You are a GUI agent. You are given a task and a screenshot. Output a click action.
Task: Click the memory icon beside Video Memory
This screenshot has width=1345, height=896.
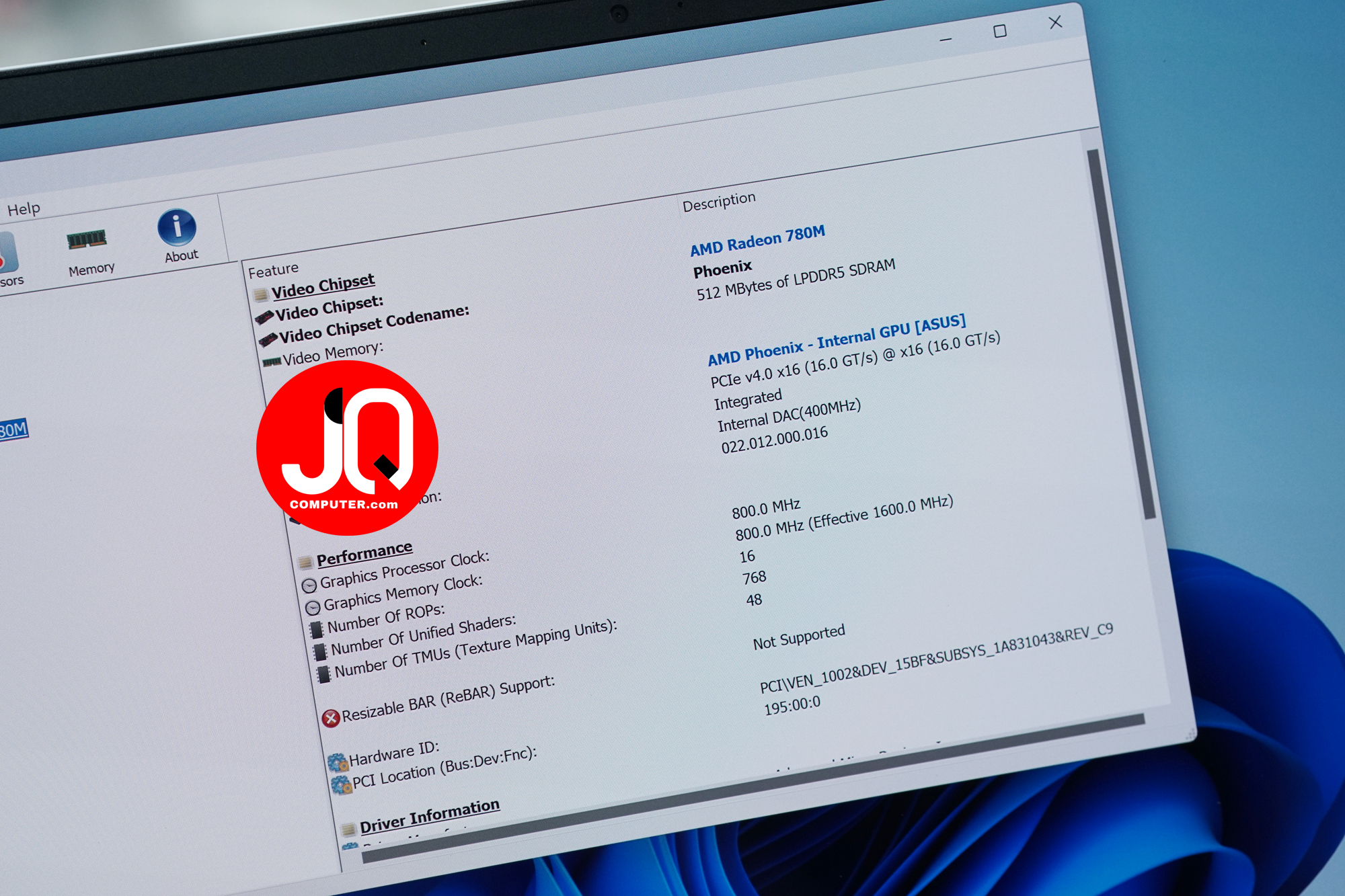pos(272,362)
